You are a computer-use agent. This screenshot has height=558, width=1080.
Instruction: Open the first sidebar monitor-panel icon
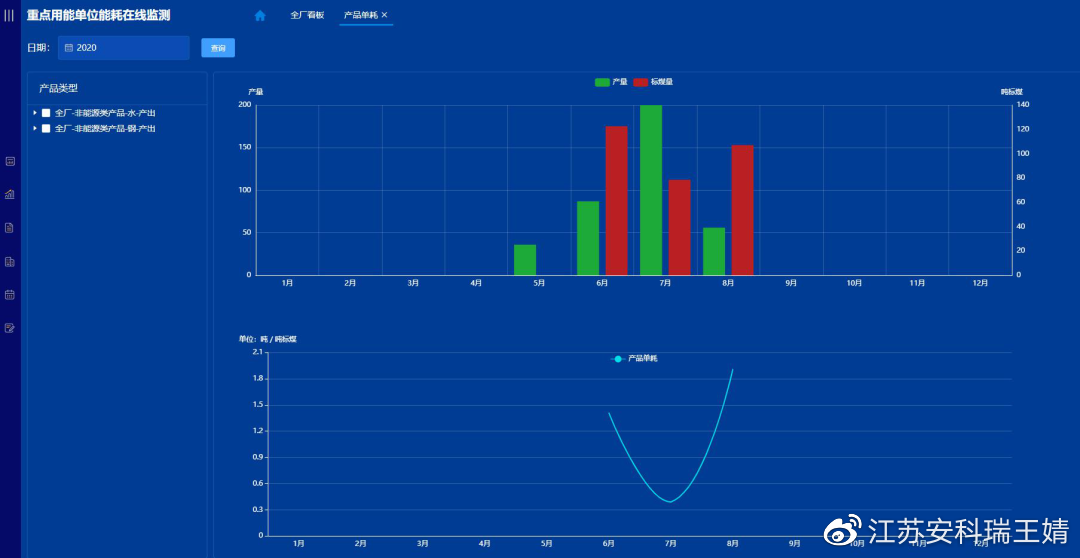pyautogui.click(x=10, y=161)
